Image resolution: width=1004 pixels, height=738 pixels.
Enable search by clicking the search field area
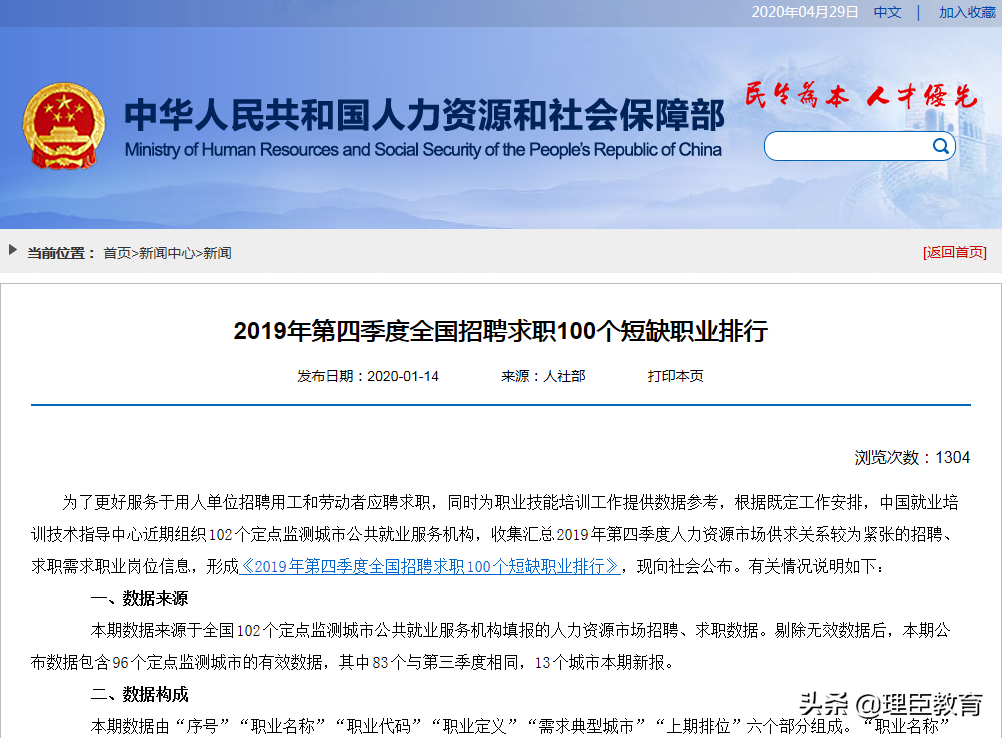pos(855,146)
